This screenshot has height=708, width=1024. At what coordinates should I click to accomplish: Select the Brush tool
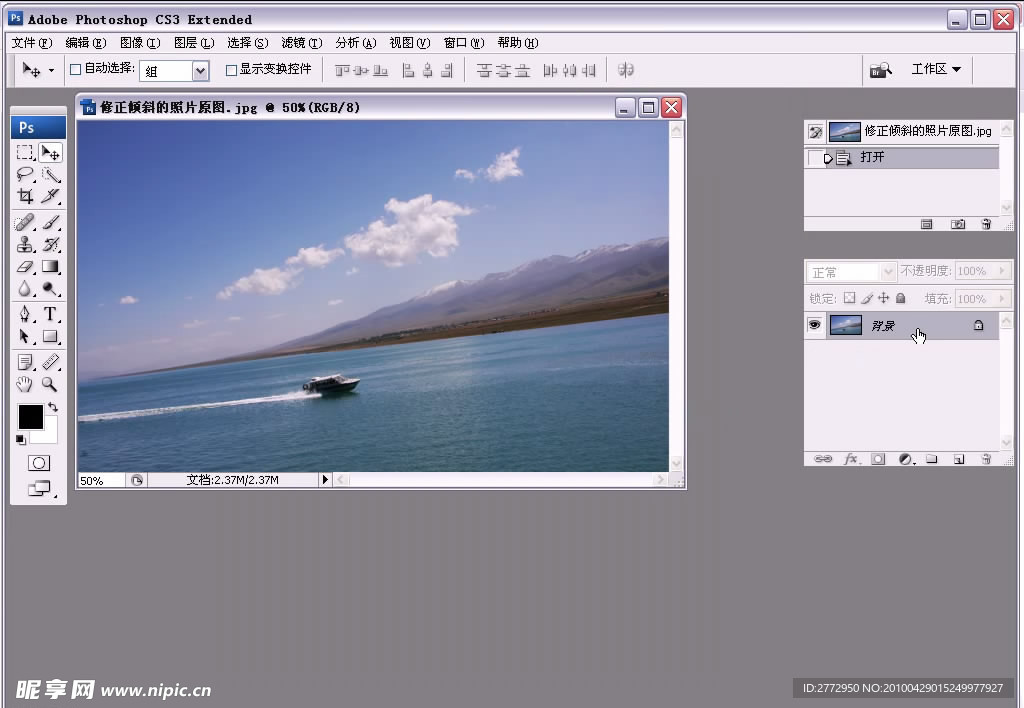[x=50, y=223]
